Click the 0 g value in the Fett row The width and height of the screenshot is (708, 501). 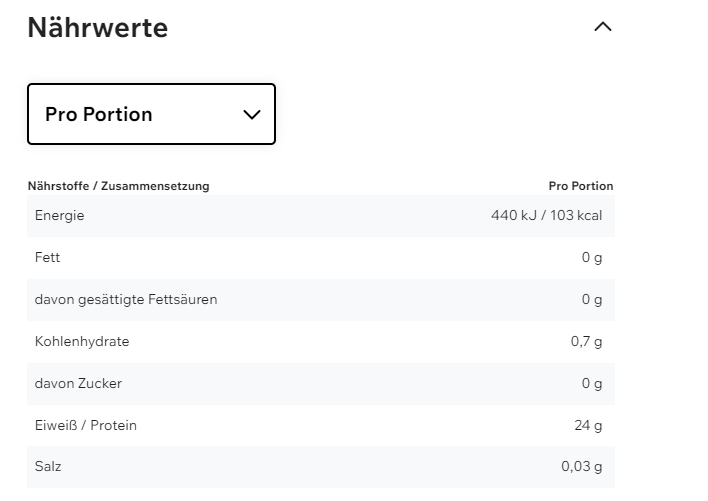click(x=592, y=257)
